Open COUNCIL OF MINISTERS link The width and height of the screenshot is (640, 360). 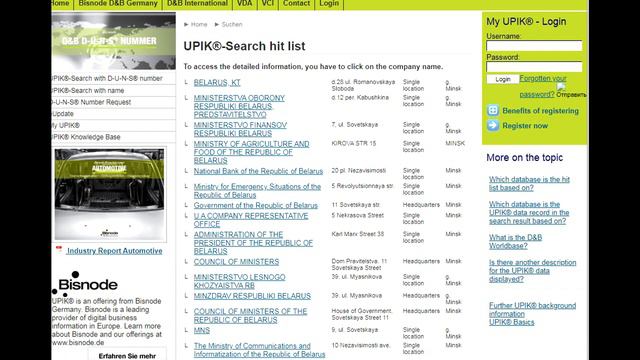pos(236,262)
